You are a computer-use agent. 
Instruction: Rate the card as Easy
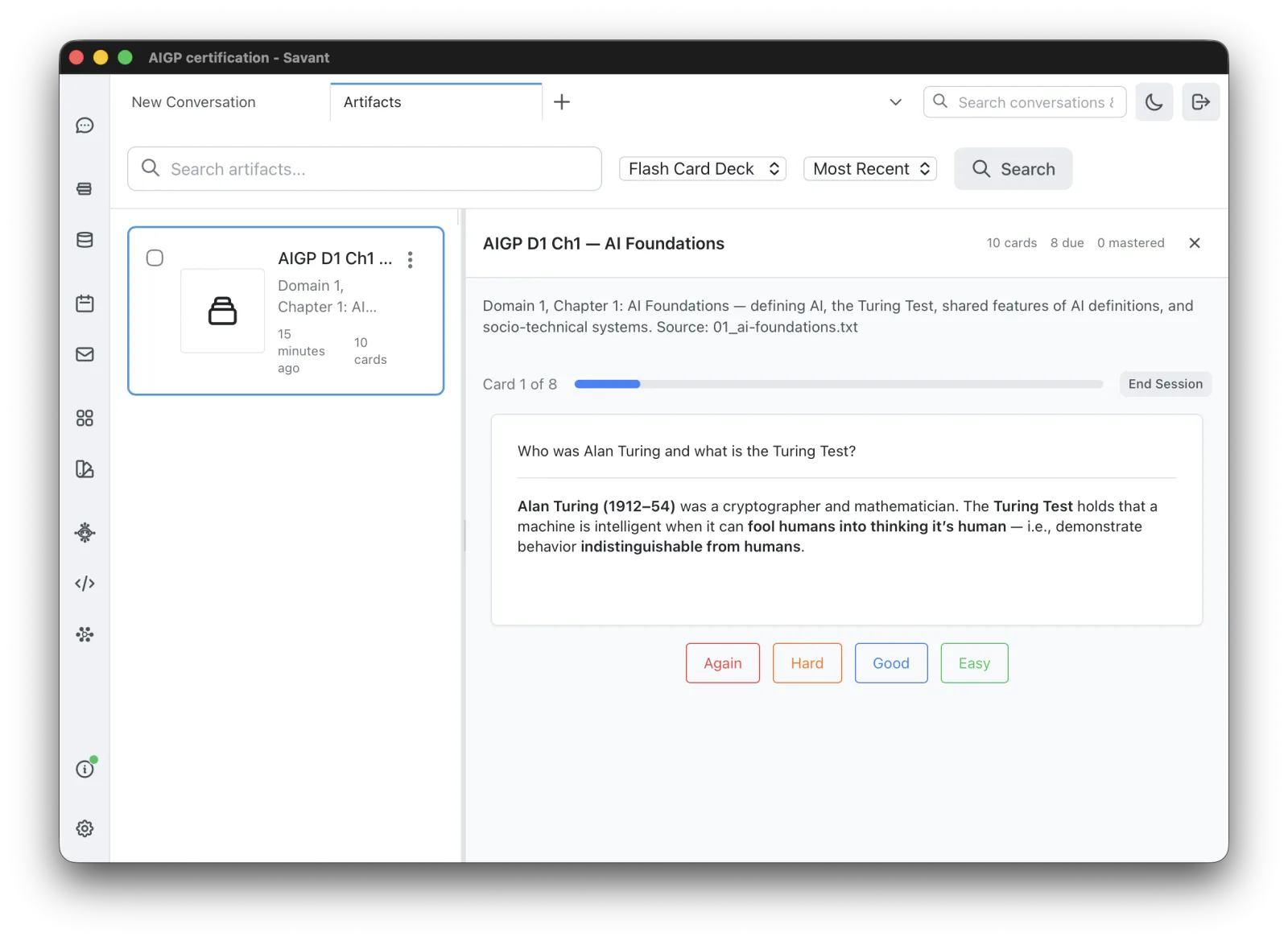pos(974,663)
